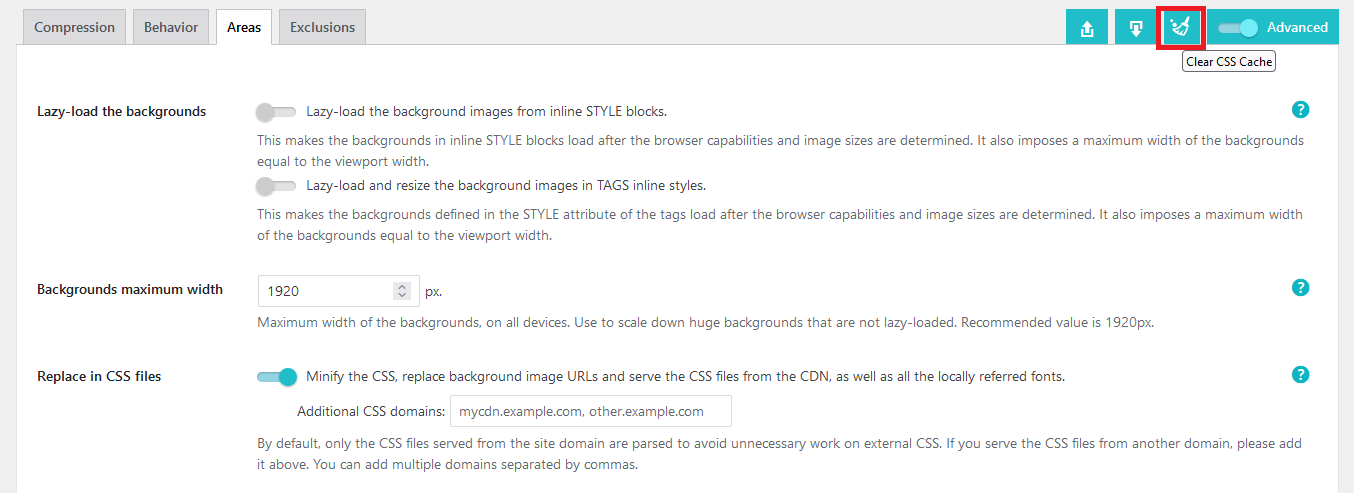The image size is (1354, 493).
Task: Increase backgrounds maximum width with up arrow
Action: coord(402,287)
